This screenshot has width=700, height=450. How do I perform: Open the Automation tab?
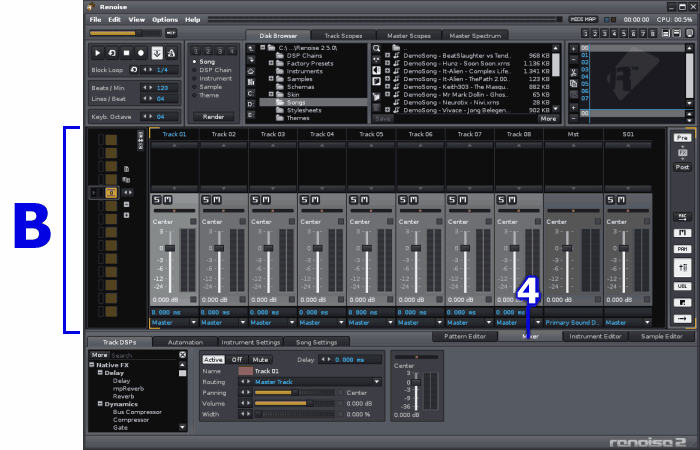(185, 342)
